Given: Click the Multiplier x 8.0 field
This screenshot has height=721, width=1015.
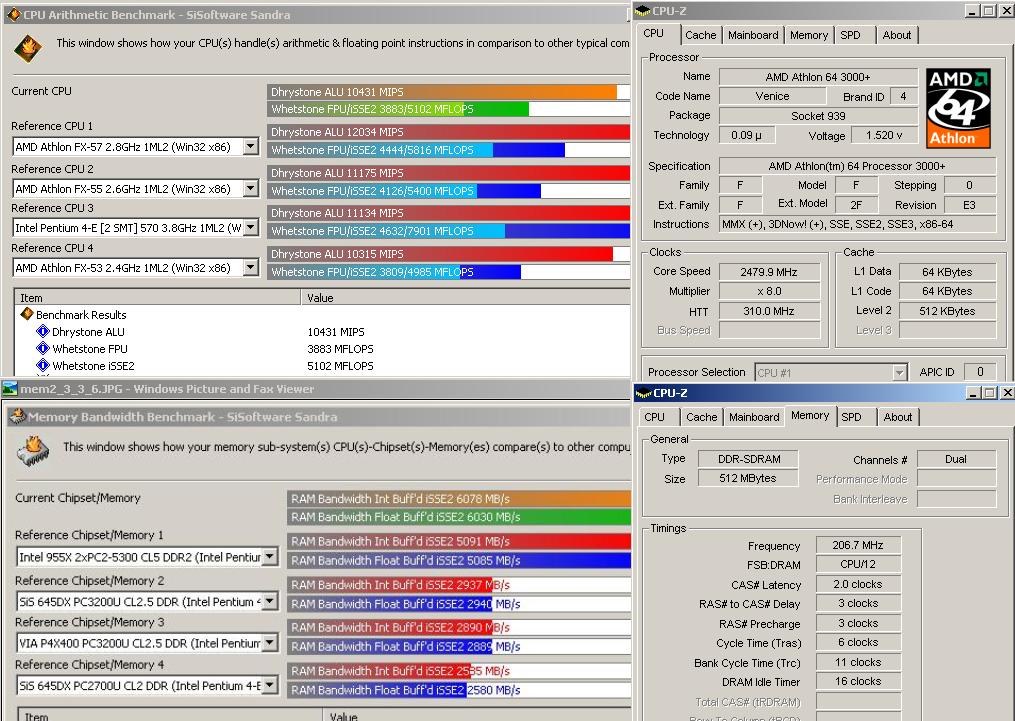Looking at the screenshot, I should (x=769, y=291).
